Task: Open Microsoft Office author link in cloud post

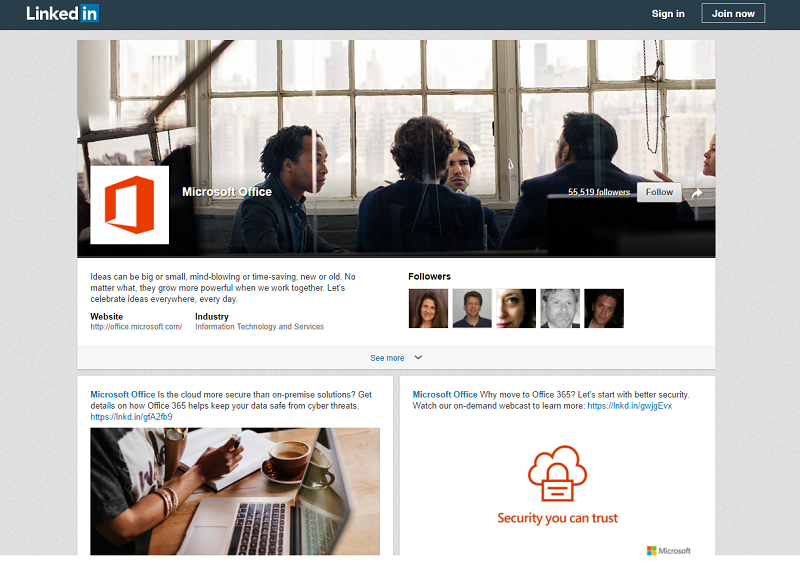Action: tap(122, 394)
